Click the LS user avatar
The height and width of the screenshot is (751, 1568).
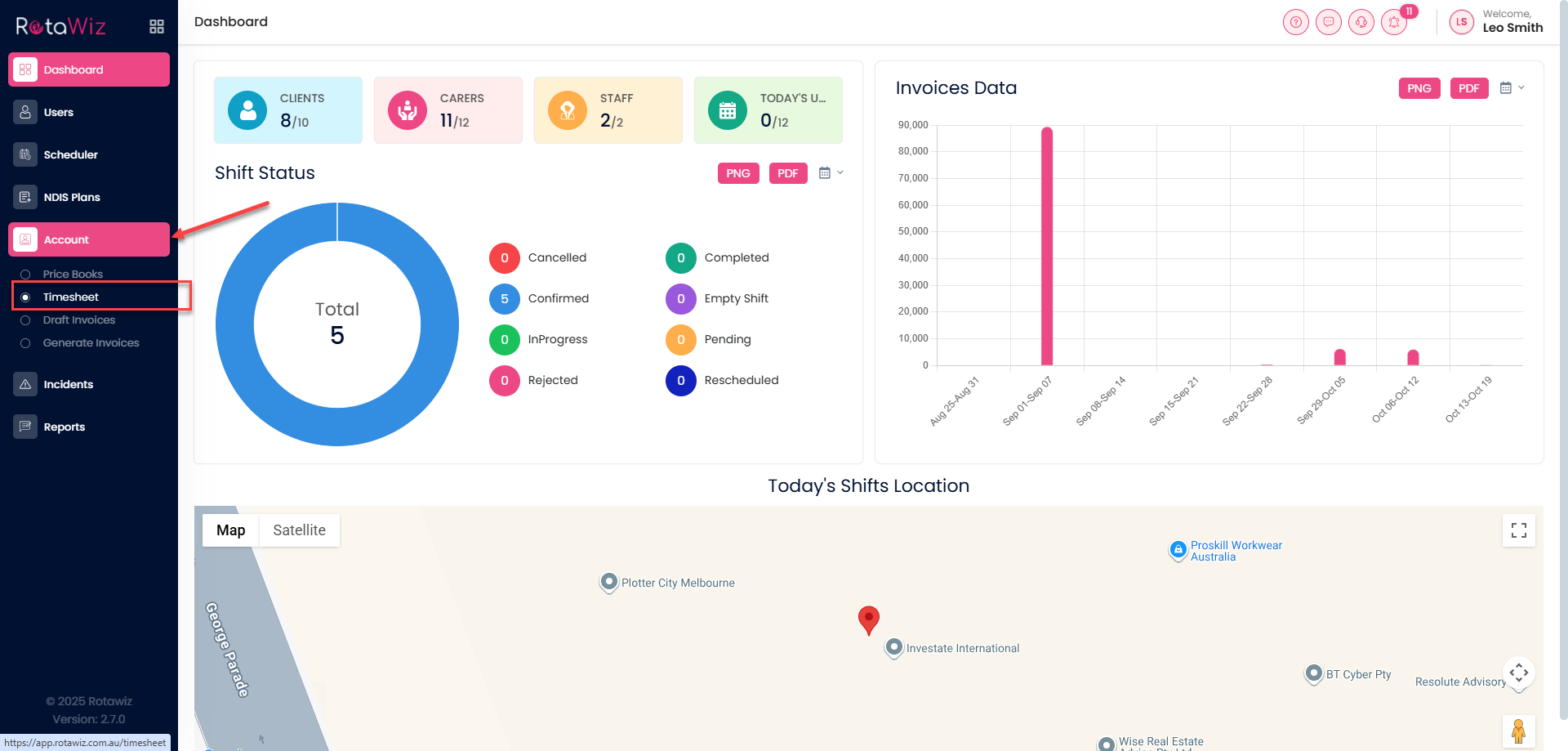click(1461, 22)
